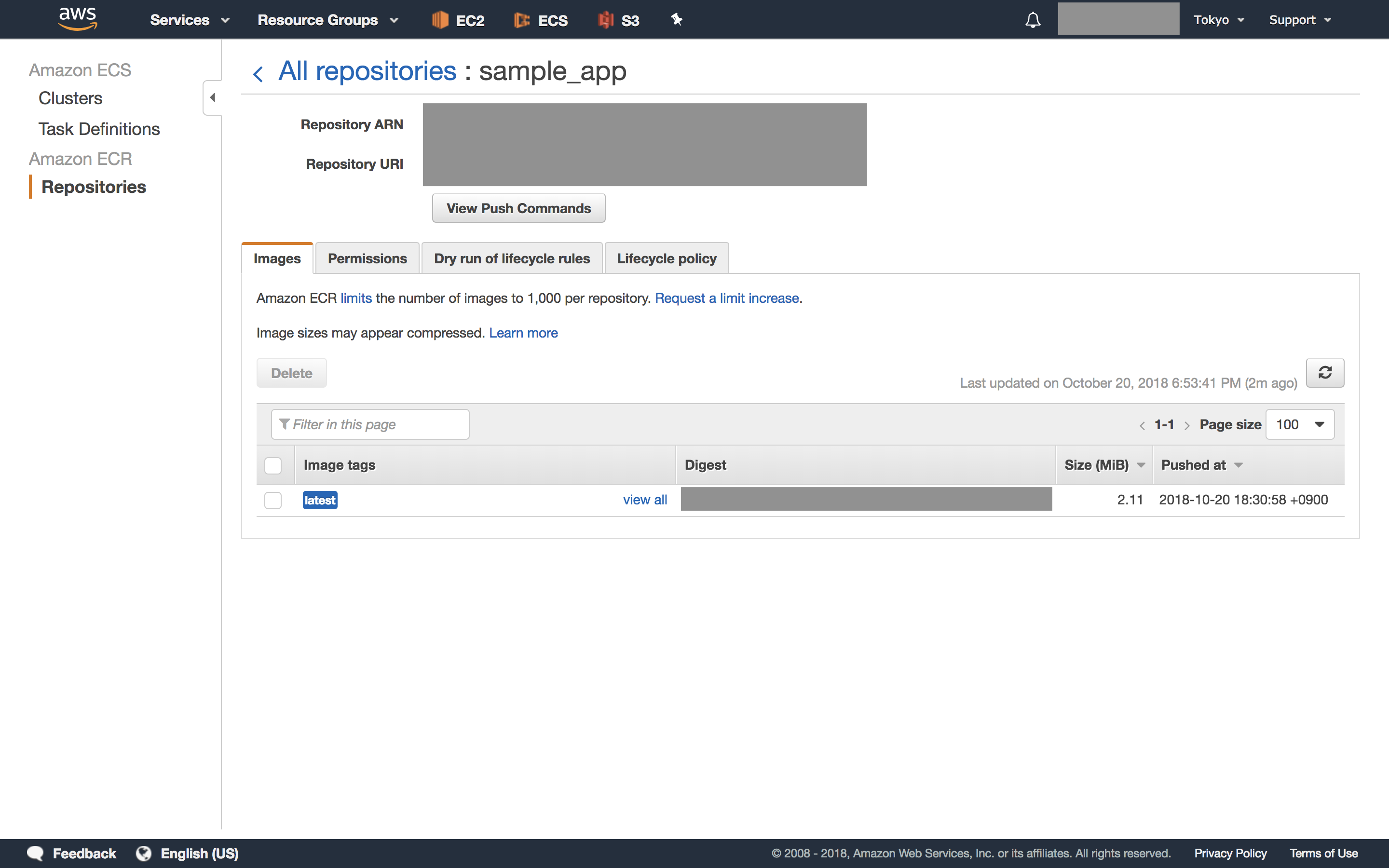Open the ECS service shortcut

tap(540, 19)
